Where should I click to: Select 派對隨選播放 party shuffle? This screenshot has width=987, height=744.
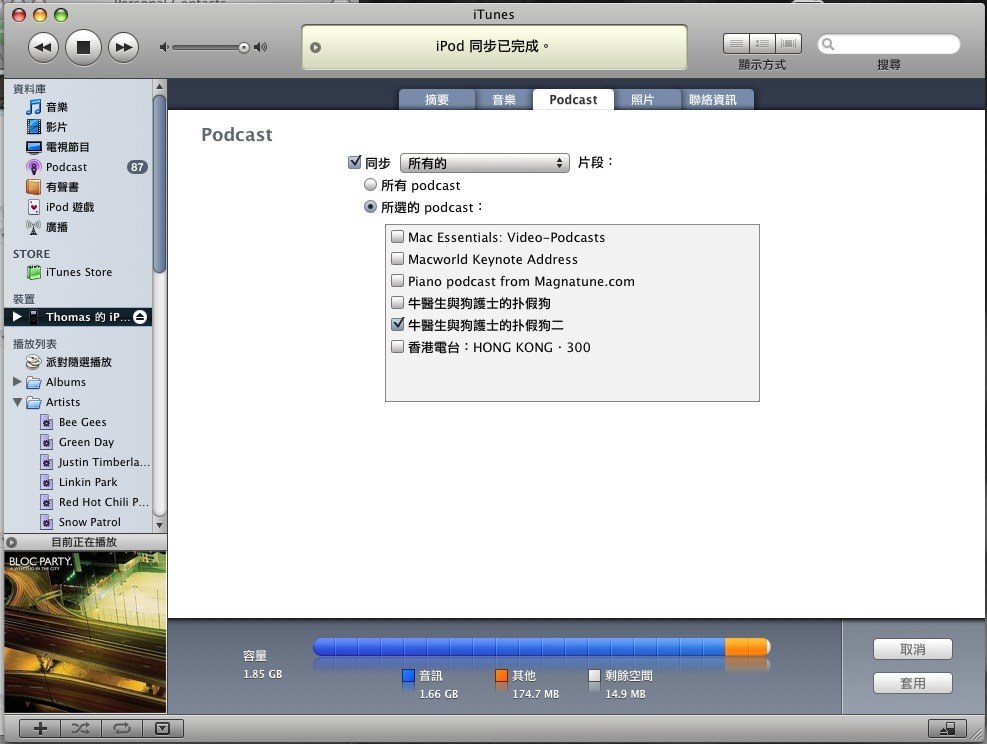(x=78, y=362)
